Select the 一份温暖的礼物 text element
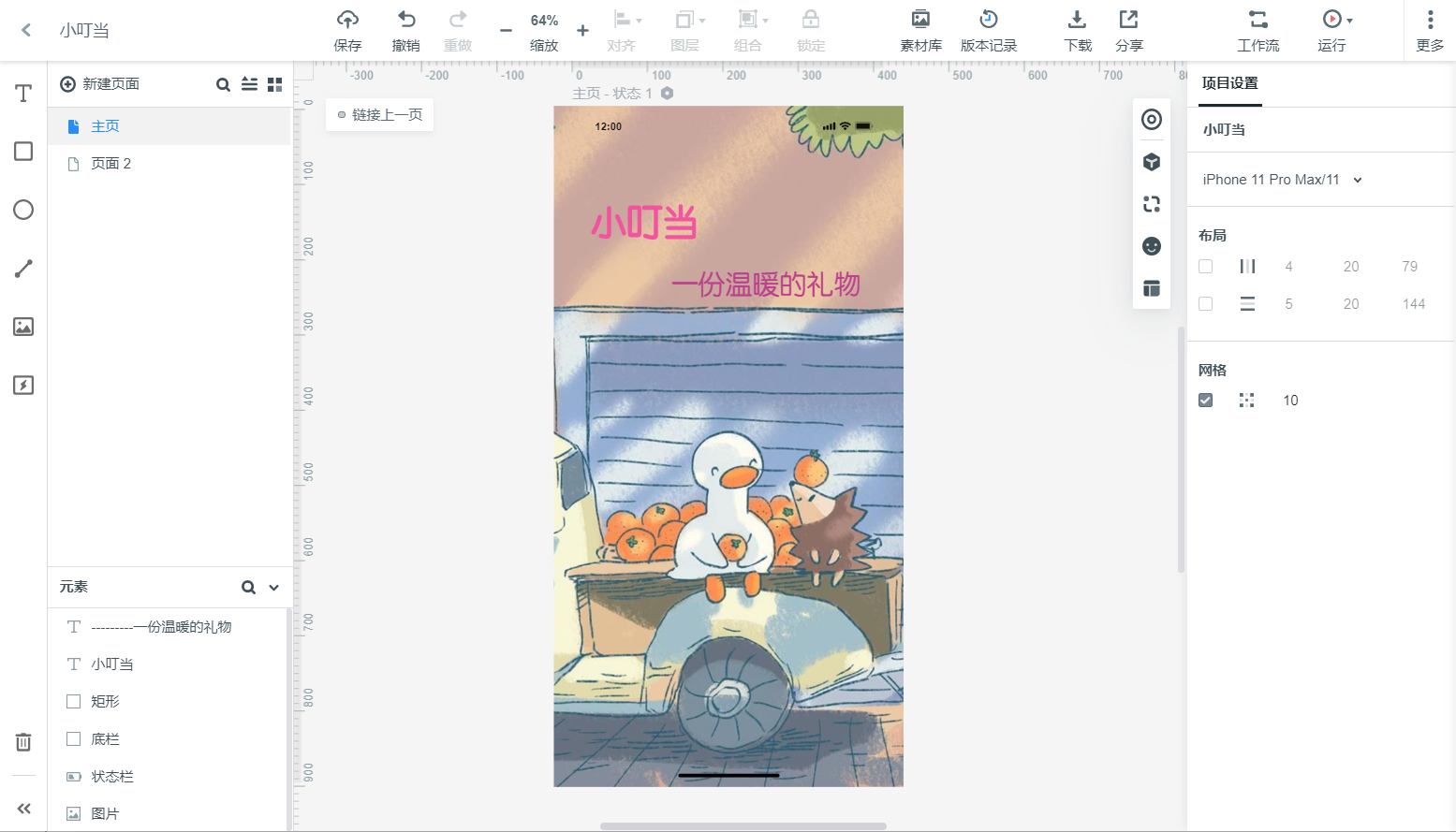The image size is (1456, 832). (168, 627)
